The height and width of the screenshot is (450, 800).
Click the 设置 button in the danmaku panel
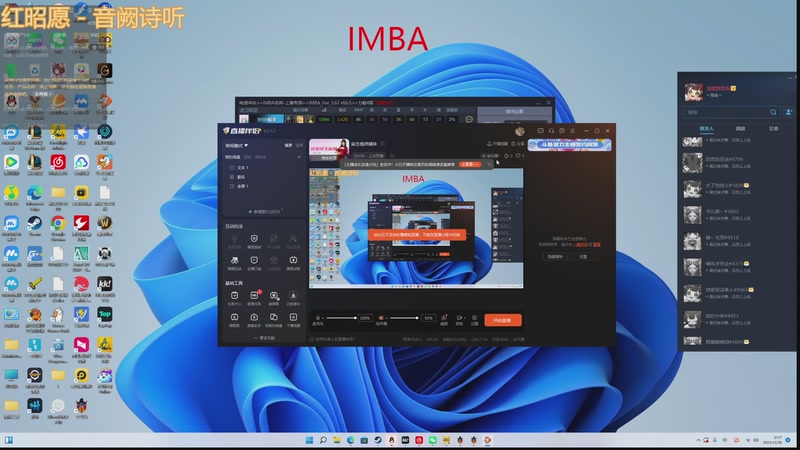pos(583,256)
